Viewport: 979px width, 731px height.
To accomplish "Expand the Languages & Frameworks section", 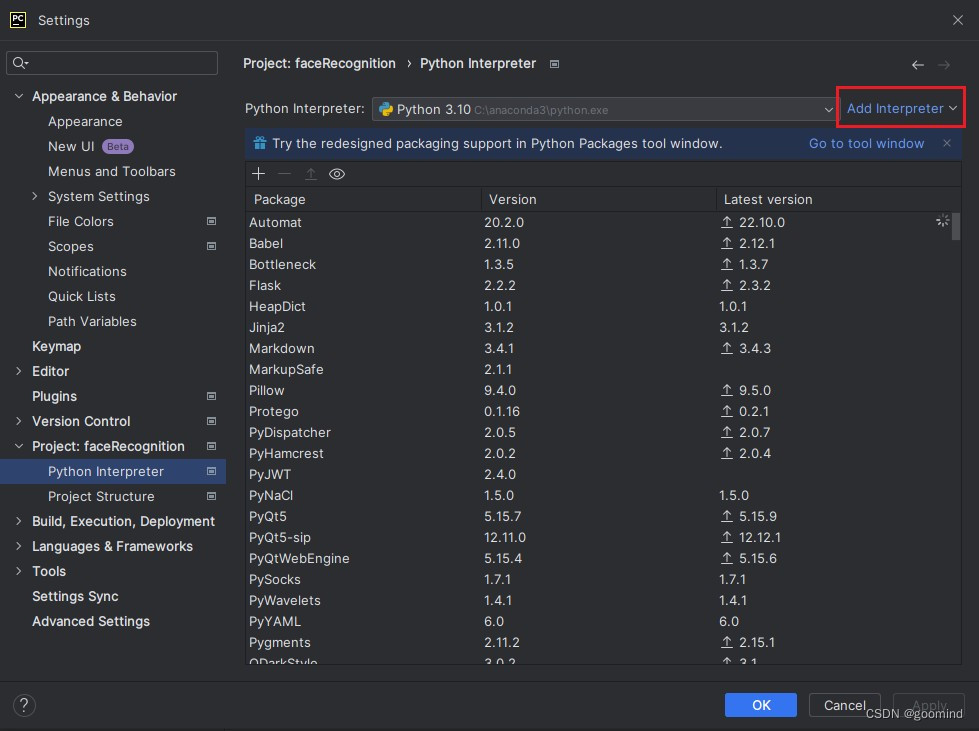I will click(19, 546).
